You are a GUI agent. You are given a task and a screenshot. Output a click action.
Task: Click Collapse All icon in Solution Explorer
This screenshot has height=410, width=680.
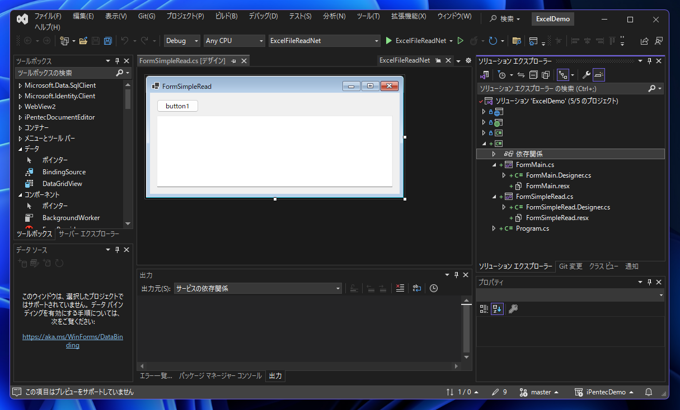click(x=533, y=75)
